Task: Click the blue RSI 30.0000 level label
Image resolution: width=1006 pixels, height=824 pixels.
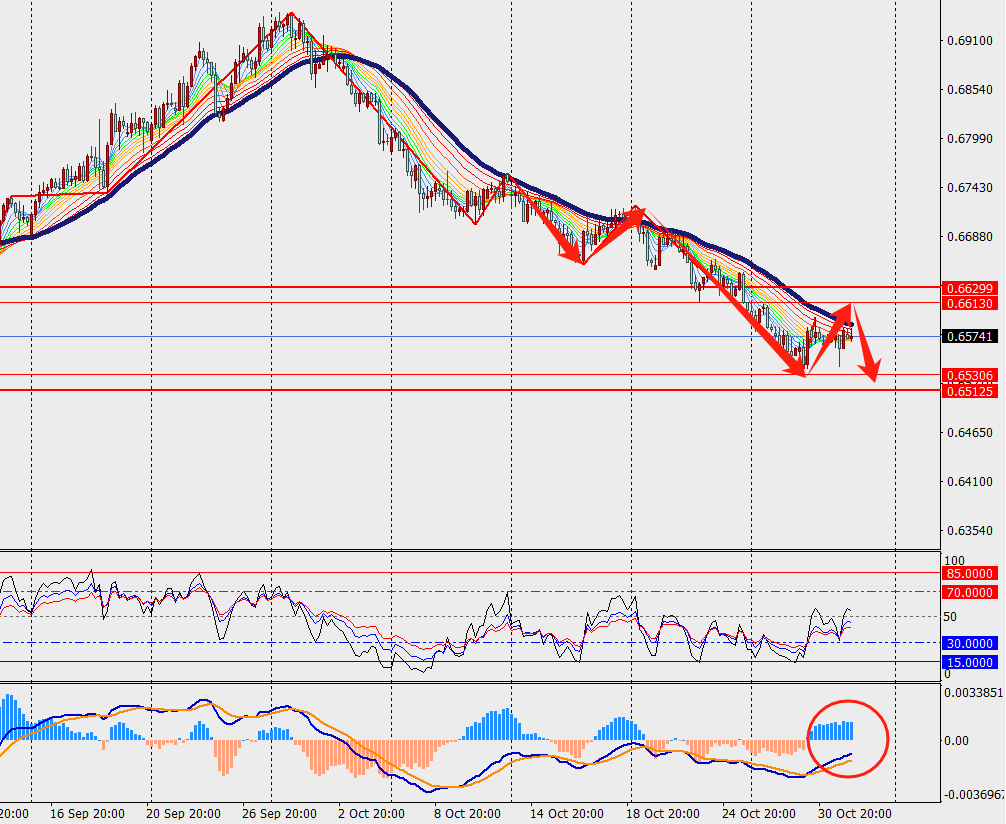Action: [969, 644]
